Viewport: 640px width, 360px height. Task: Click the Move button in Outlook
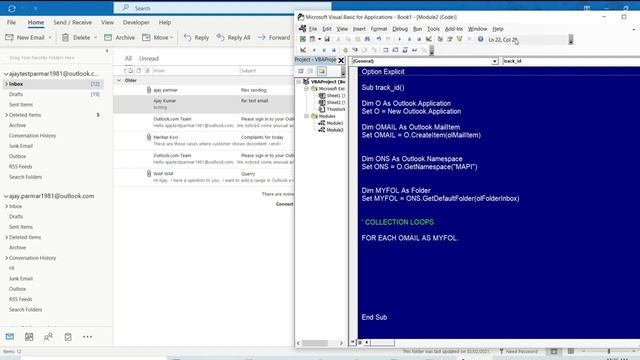point(156,38)
